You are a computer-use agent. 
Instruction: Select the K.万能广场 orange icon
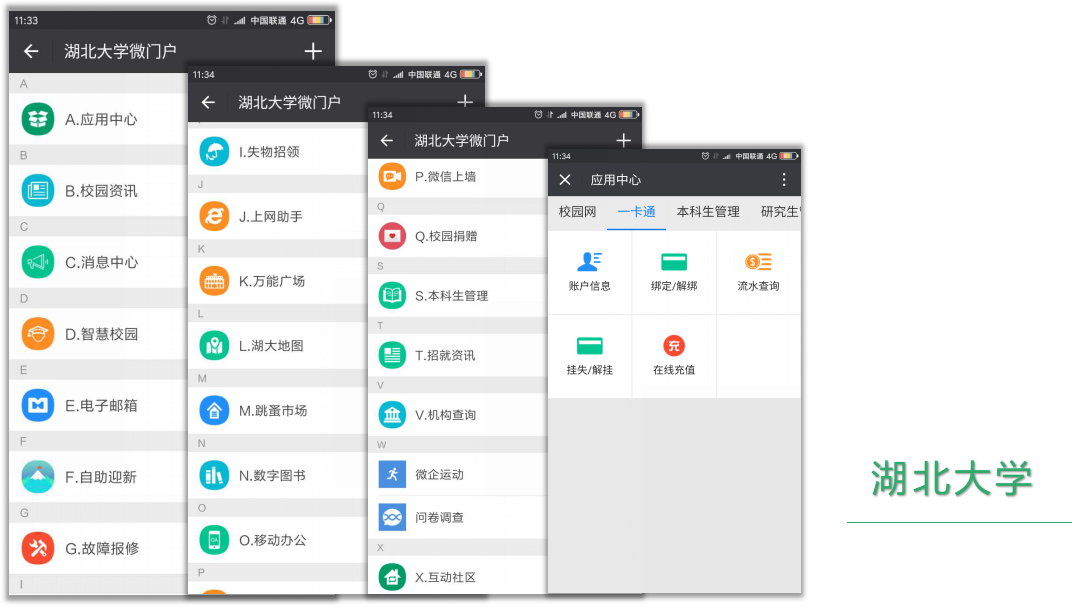pos(214,281)
